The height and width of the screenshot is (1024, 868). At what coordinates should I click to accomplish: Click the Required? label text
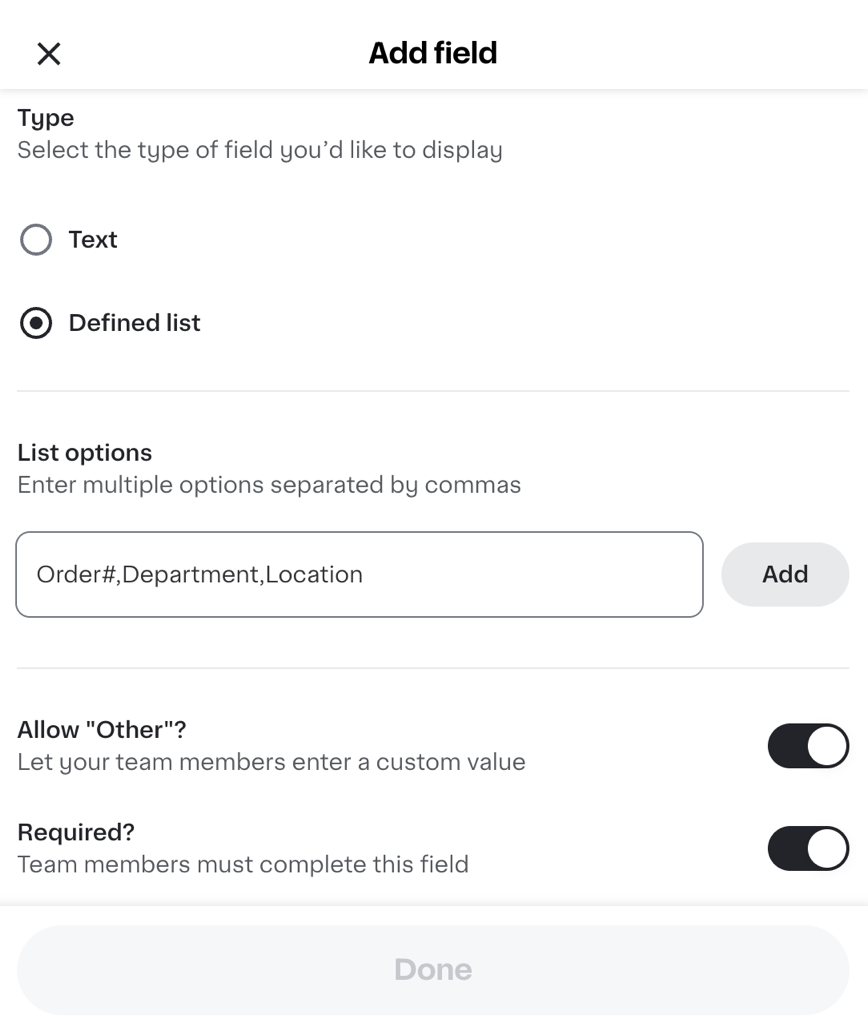pyautogui.click(x=77, y=831)
